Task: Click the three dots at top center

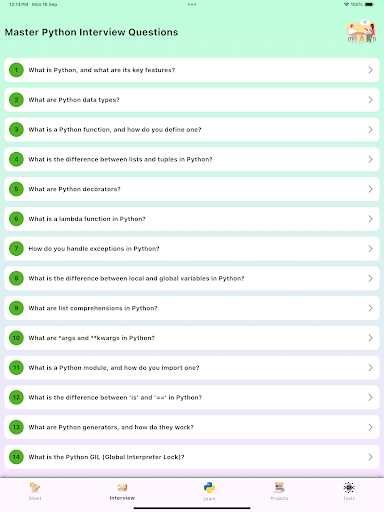Action: (192, 4)
